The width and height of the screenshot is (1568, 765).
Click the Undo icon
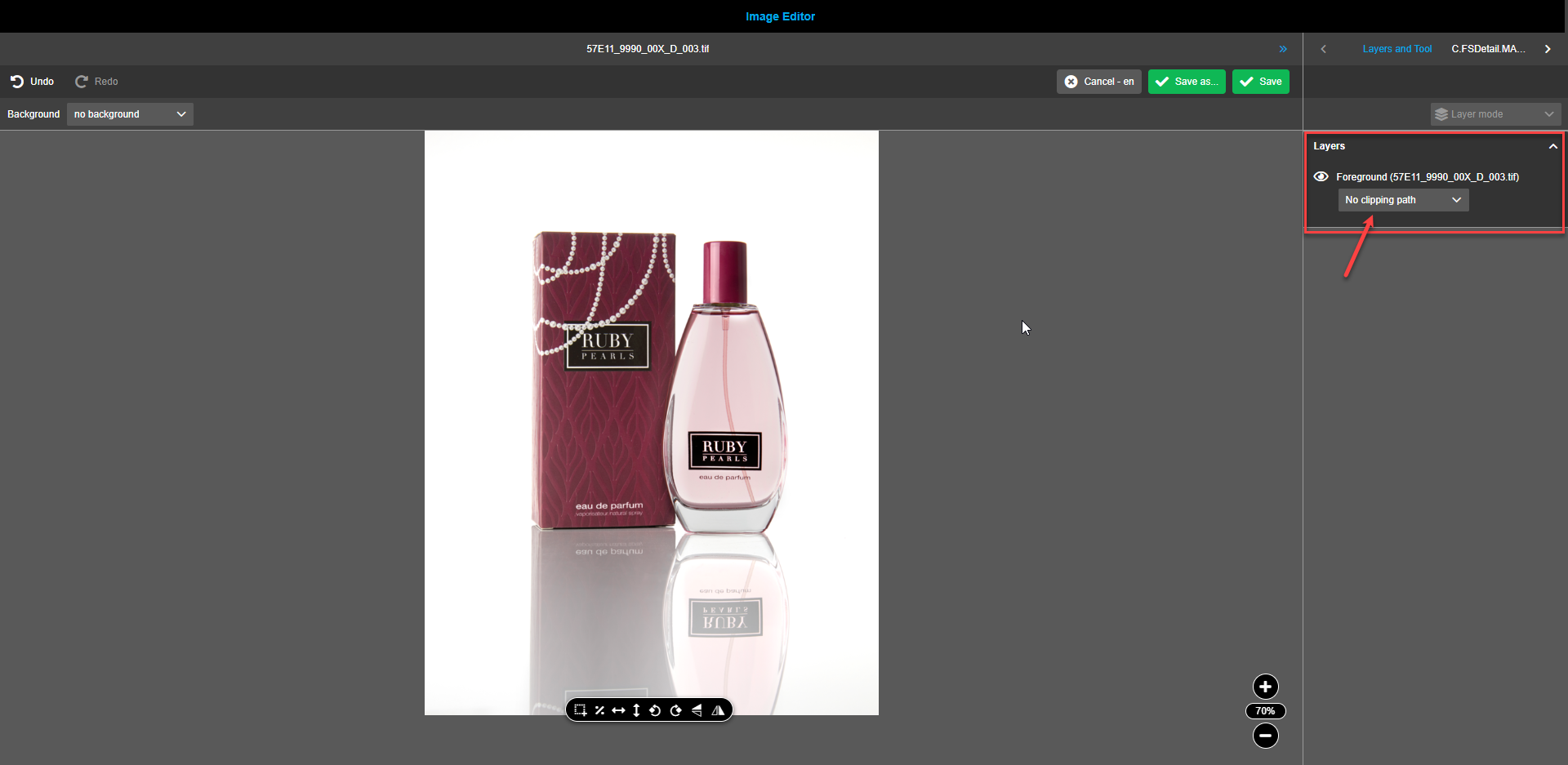point(17,81)
